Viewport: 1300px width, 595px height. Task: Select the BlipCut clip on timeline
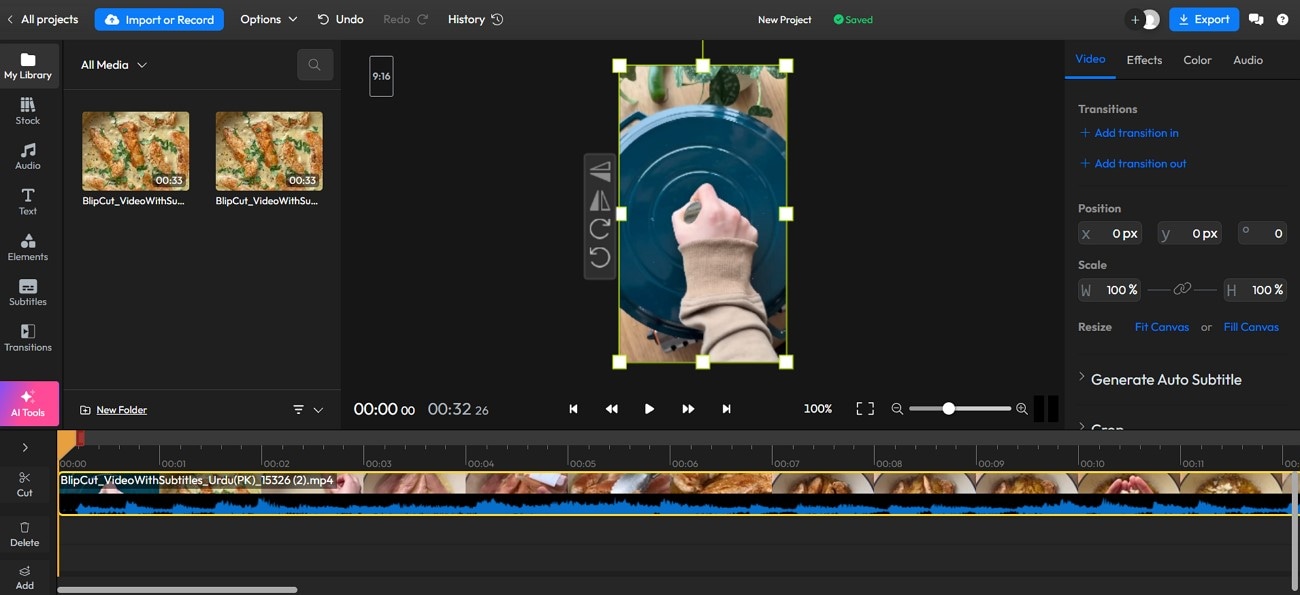click(678, 494)
